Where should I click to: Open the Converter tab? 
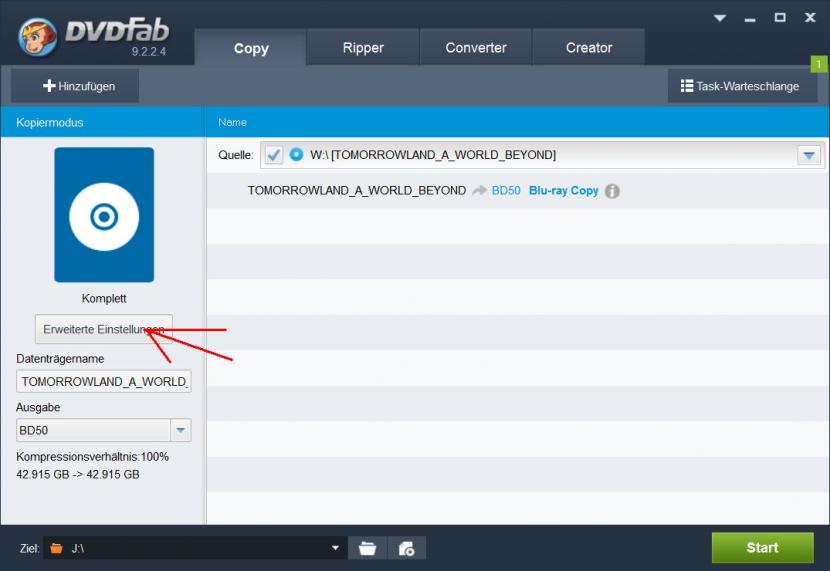tap(476, 48)
